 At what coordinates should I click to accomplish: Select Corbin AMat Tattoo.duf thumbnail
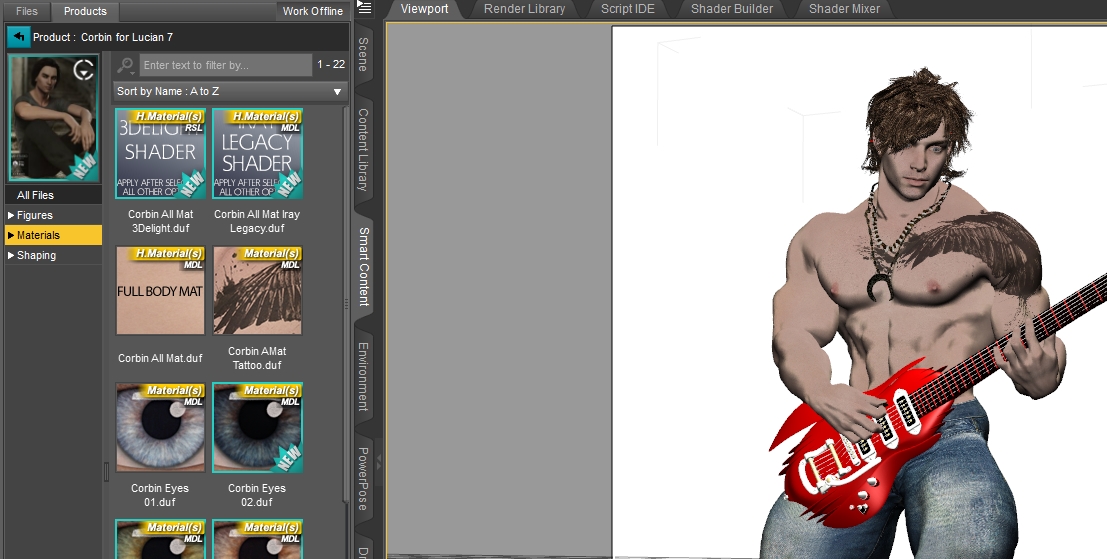click(x=257, y=290)
